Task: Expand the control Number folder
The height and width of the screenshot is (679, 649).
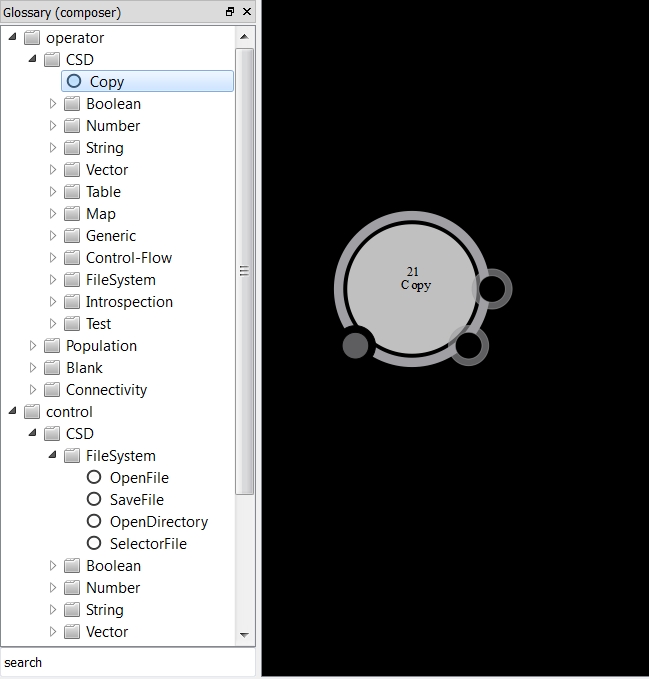Action: point(53,587)
